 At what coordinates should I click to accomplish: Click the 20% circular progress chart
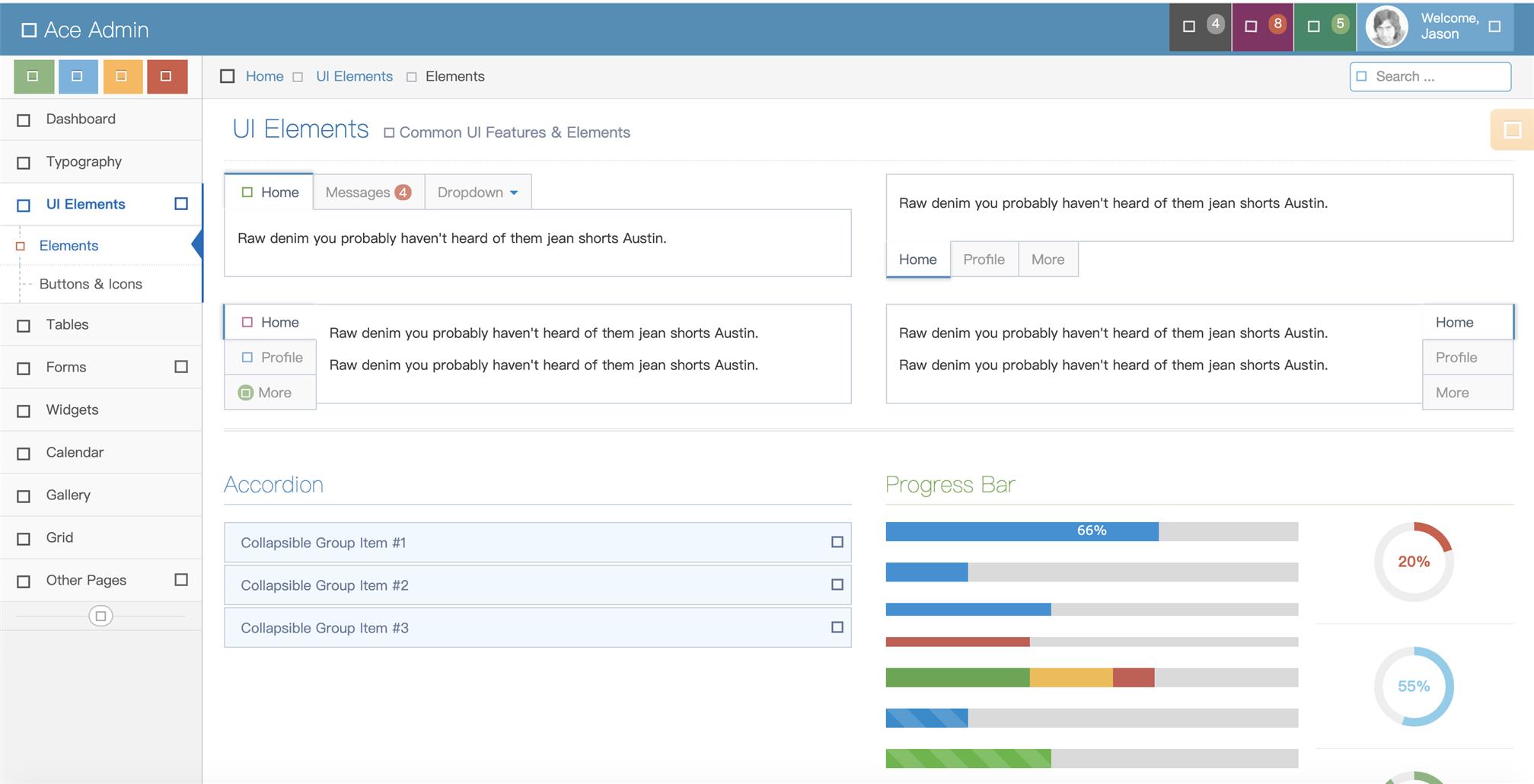point(1414,562)
